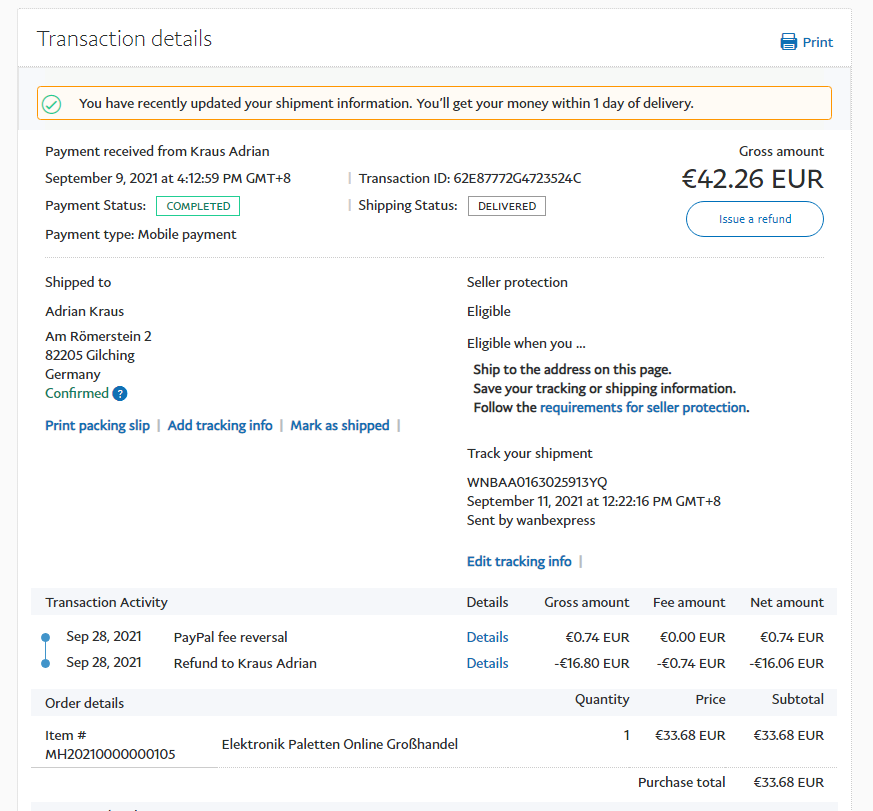Click the transaction ID text
The height and width of the screenshot is (811, 873).
[470, 178]
